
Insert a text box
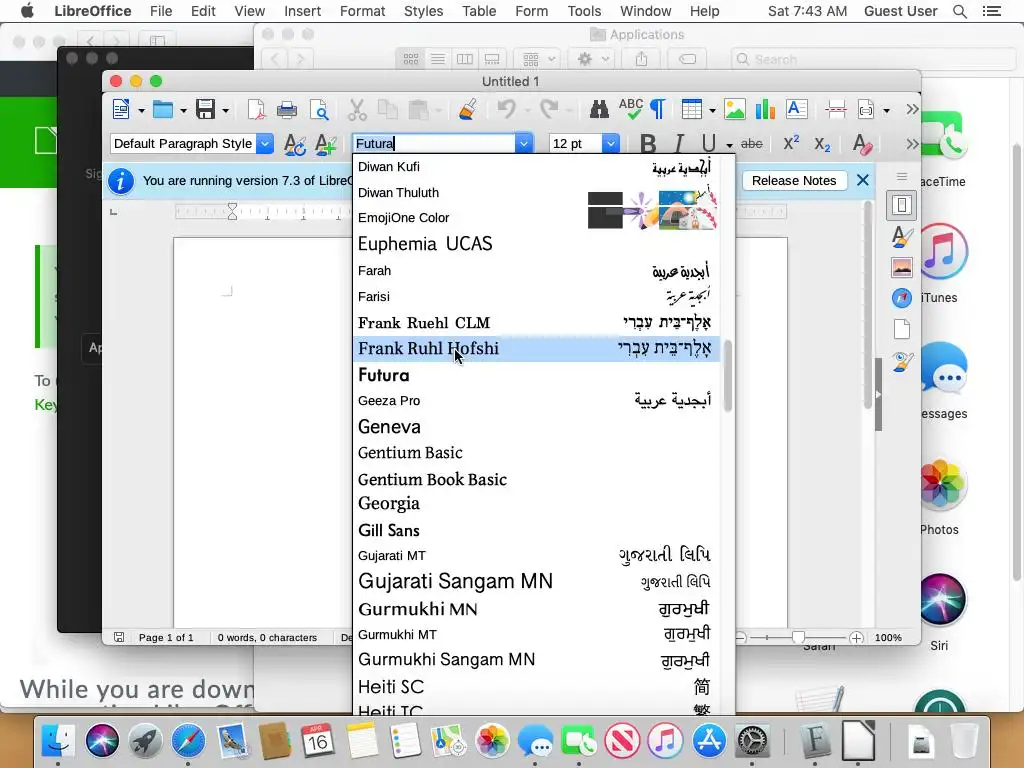(x=797, y=109)
